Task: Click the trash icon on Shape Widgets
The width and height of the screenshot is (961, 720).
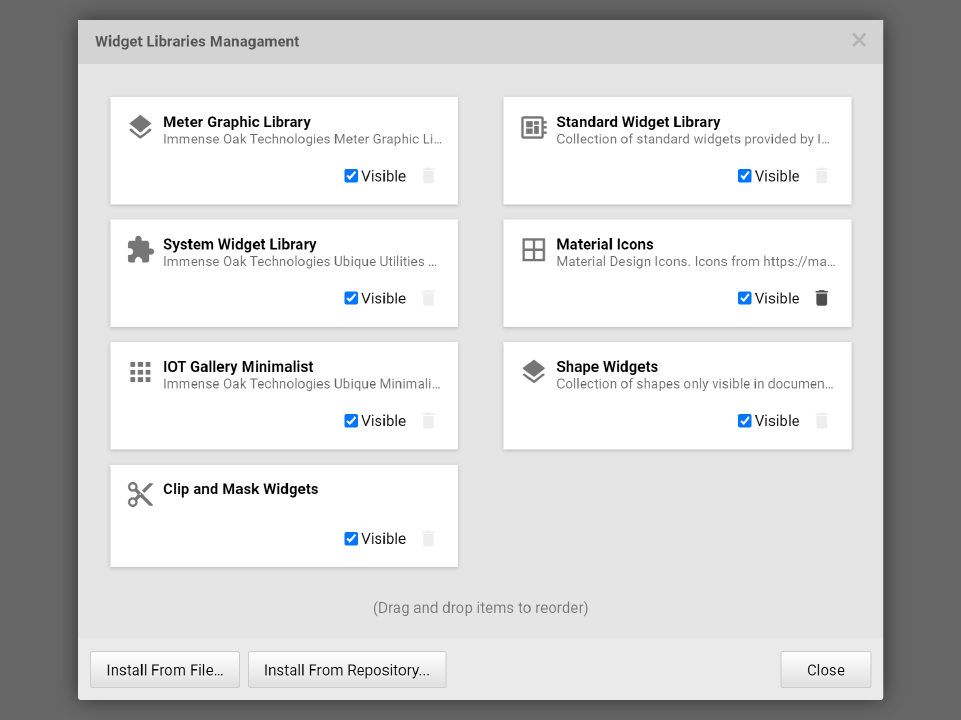Action: (821, 420)
